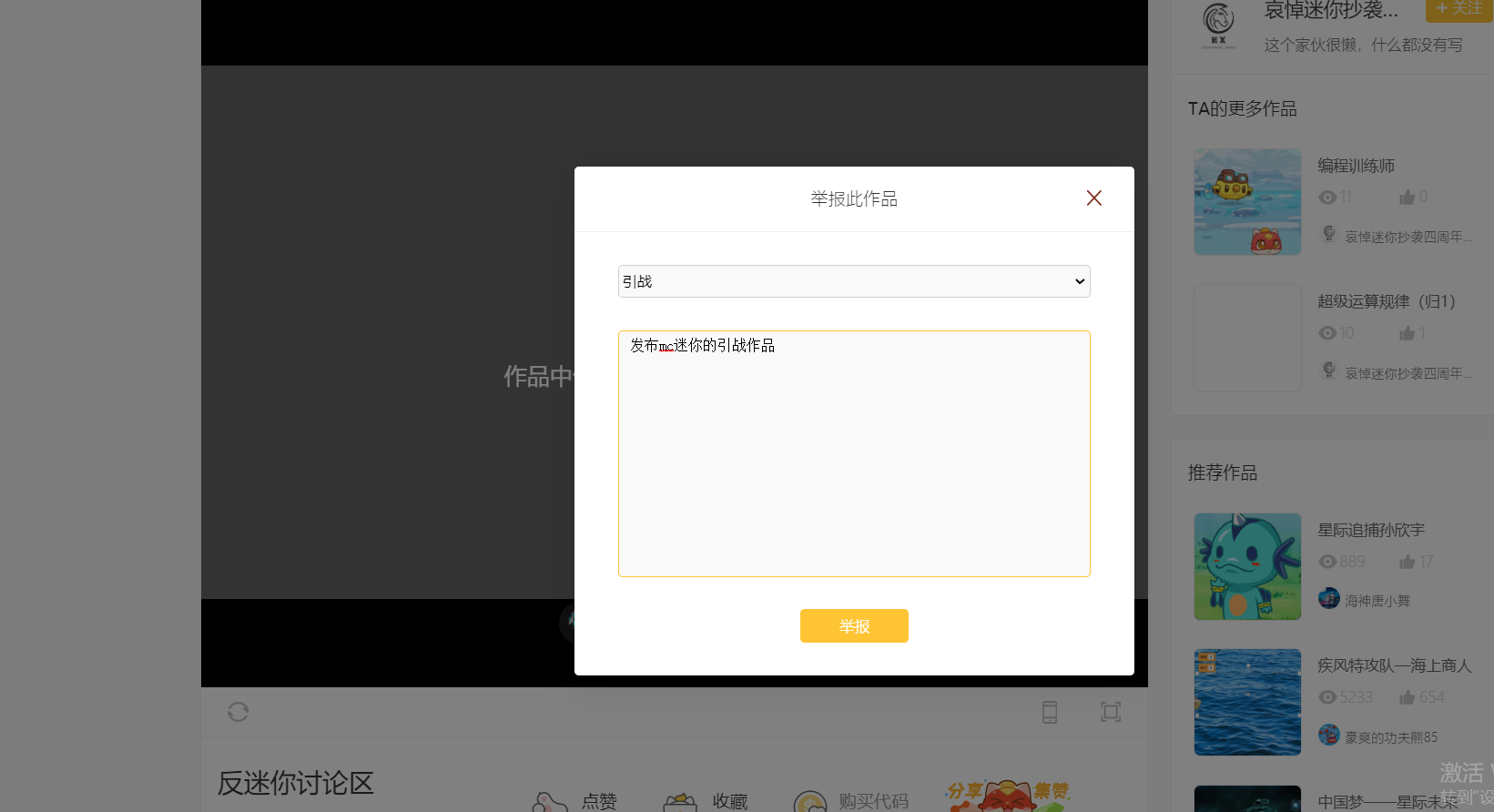Open the 超级运算规律 blank thumbnail

[1247, 338]
